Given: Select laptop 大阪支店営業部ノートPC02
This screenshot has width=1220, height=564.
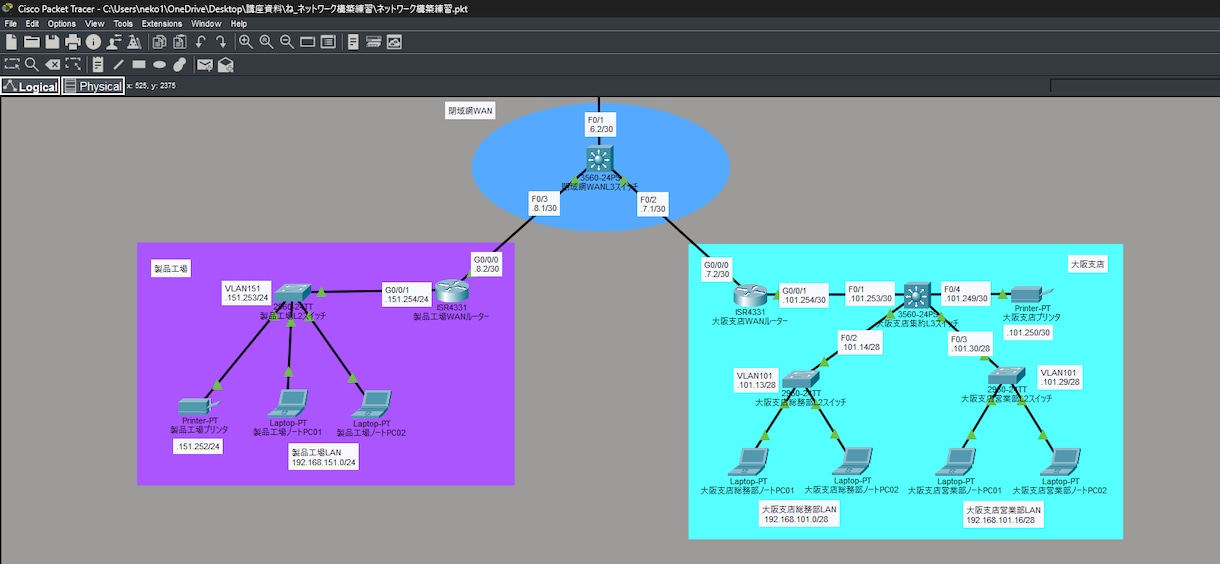Looking at the screenshot, I should tap(1059, 462).
